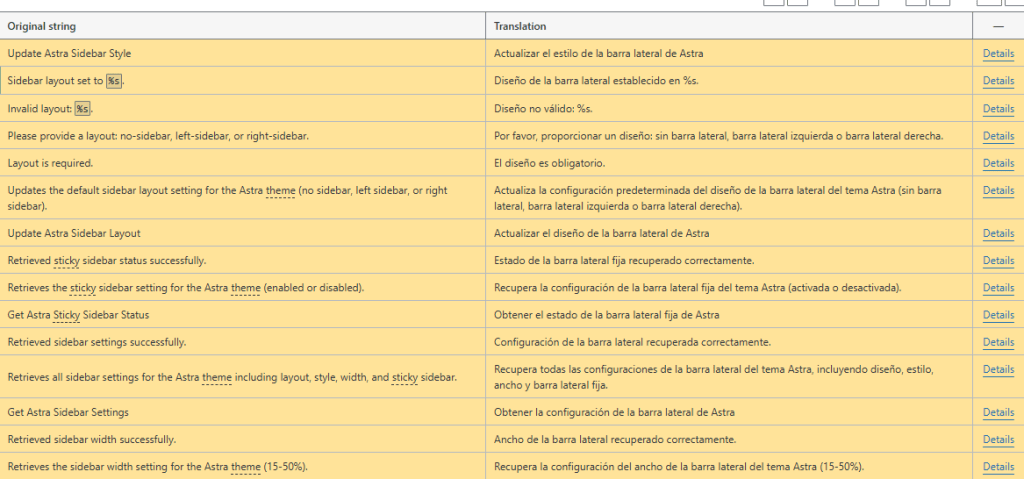Click the 'Original string' column header
The width and height of the screenshot is (1024, 479).
click(42, 26)
